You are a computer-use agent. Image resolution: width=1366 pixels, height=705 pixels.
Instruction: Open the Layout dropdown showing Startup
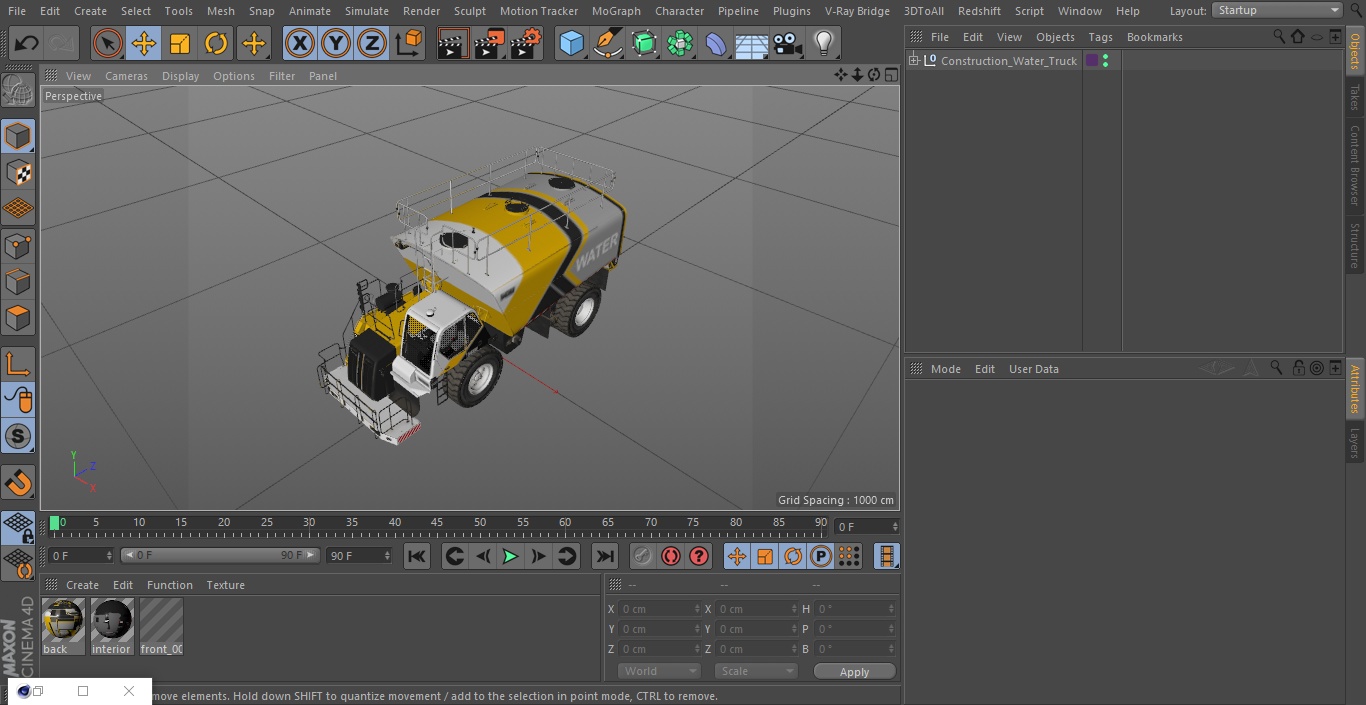pyautogui.click(x=1277, y=10)
